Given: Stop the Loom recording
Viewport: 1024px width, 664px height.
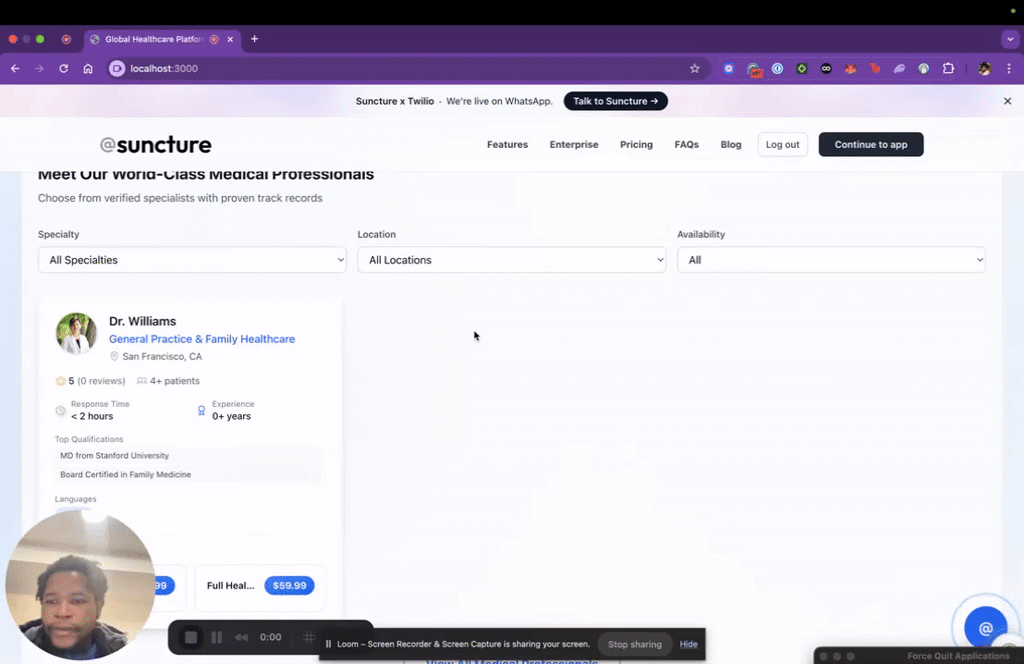Looking at the screenshot, I should [191, 637].
